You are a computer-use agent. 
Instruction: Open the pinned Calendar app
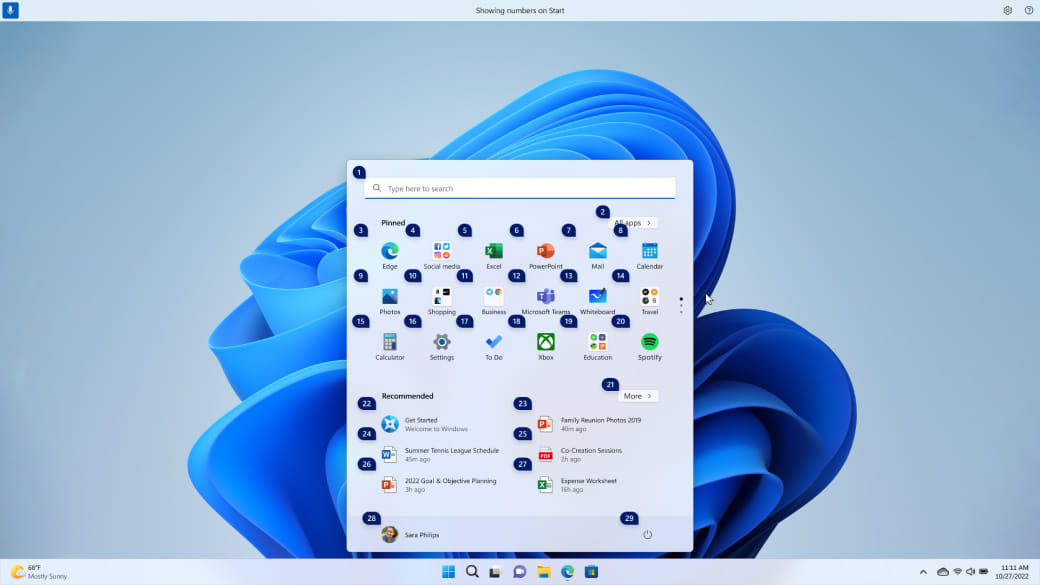[650, 252]
